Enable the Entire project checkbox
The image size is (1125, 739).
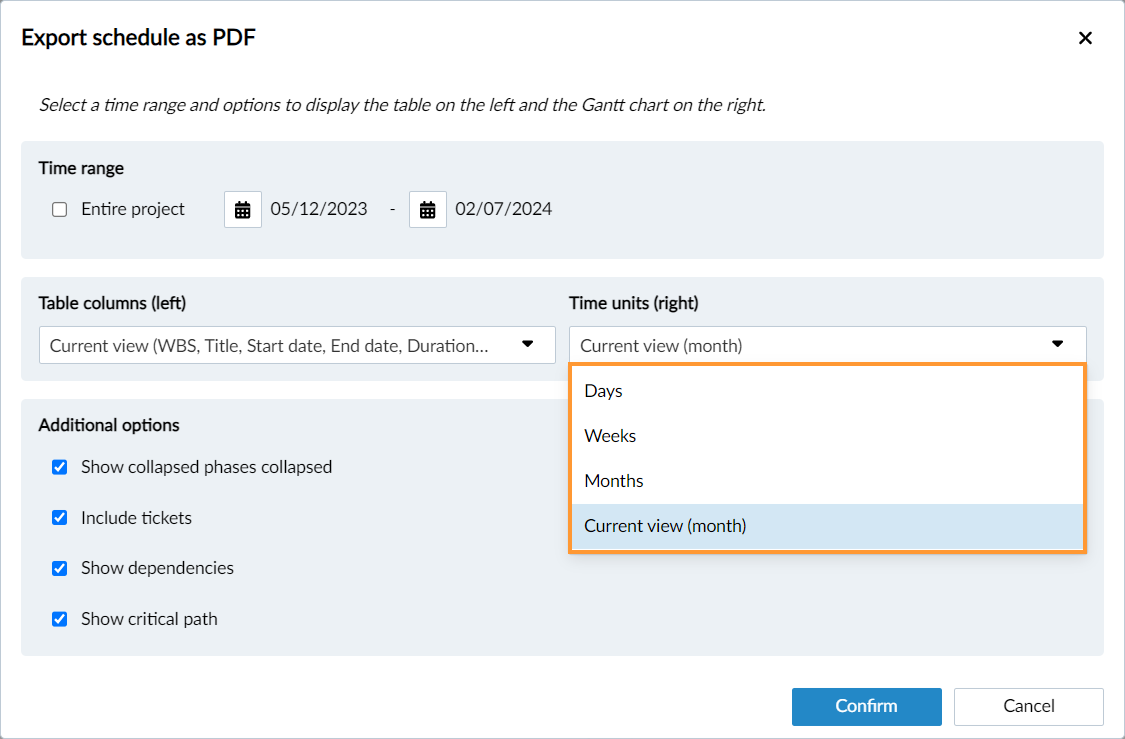[60, 210]
